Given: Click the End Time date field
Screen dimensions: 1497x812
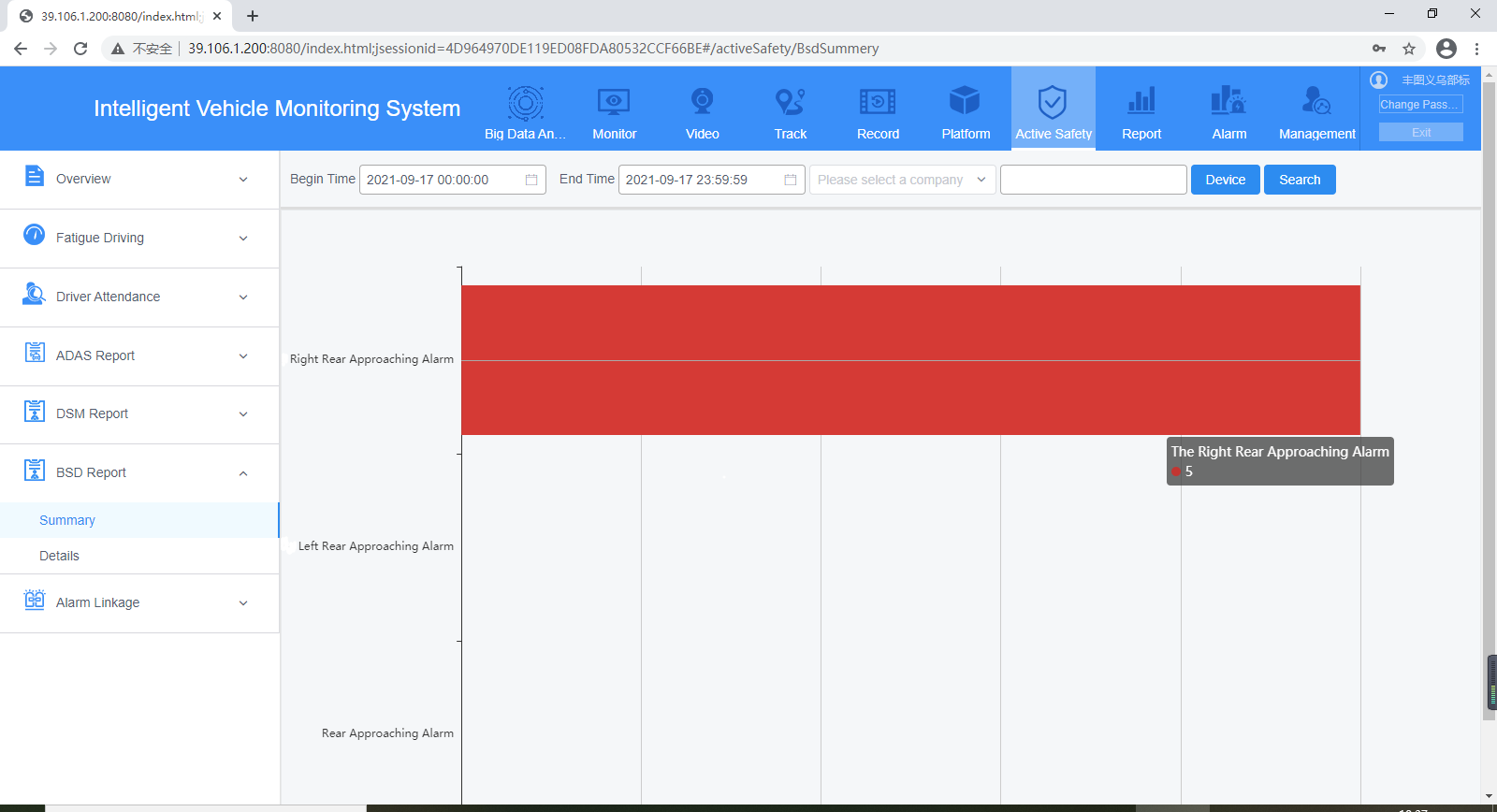Looking at the screenshot, I should pos(712,180).
